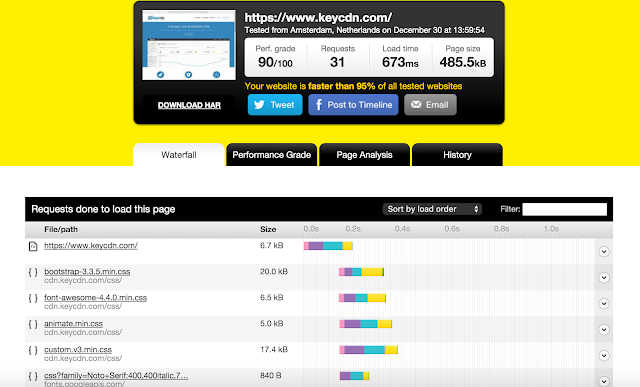640x387 pixels.
Task: Click the CSS braces icon beside animate.min.css
Action: [x=33, y=324]
